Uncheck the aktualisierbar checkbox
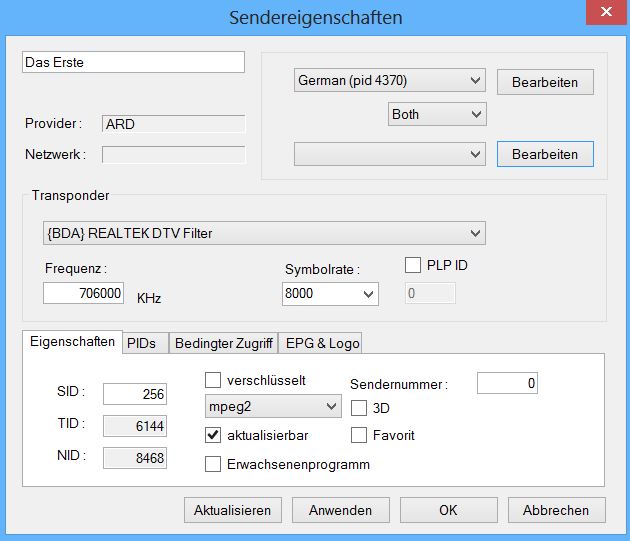The width and height of the screenshot is (630, 541). [213, 435]
